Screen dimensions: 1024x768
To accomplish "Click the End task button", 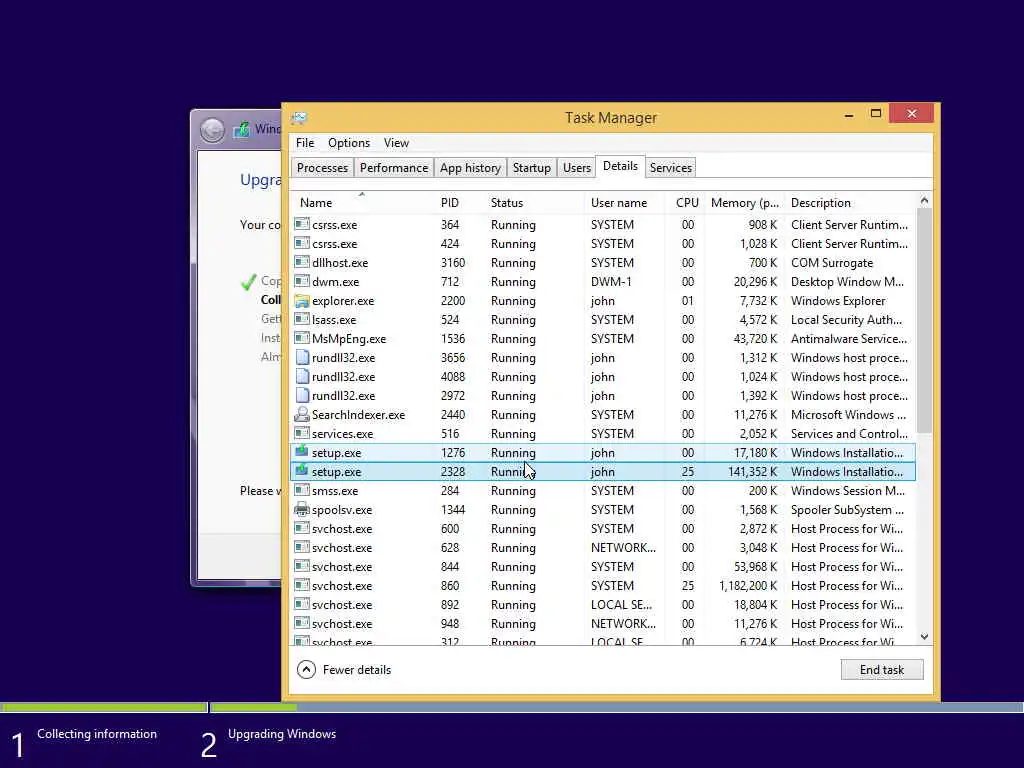I will point(882,669).
